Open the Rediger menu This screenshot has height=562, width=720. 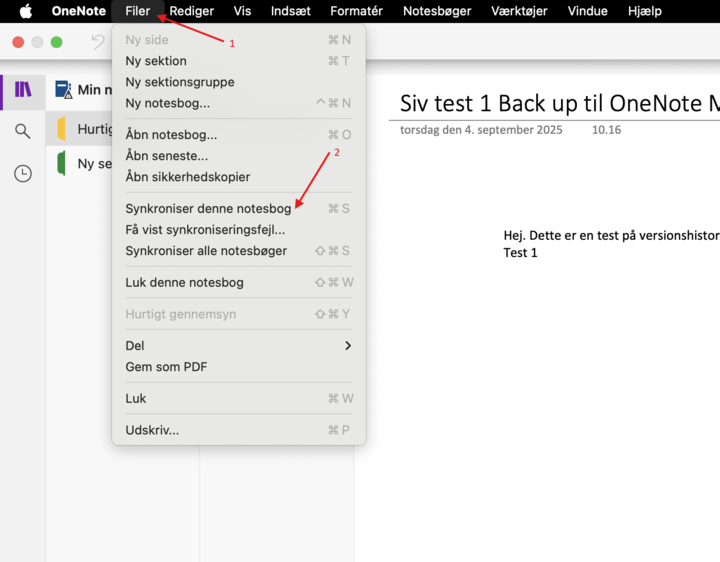coord(191,11)
